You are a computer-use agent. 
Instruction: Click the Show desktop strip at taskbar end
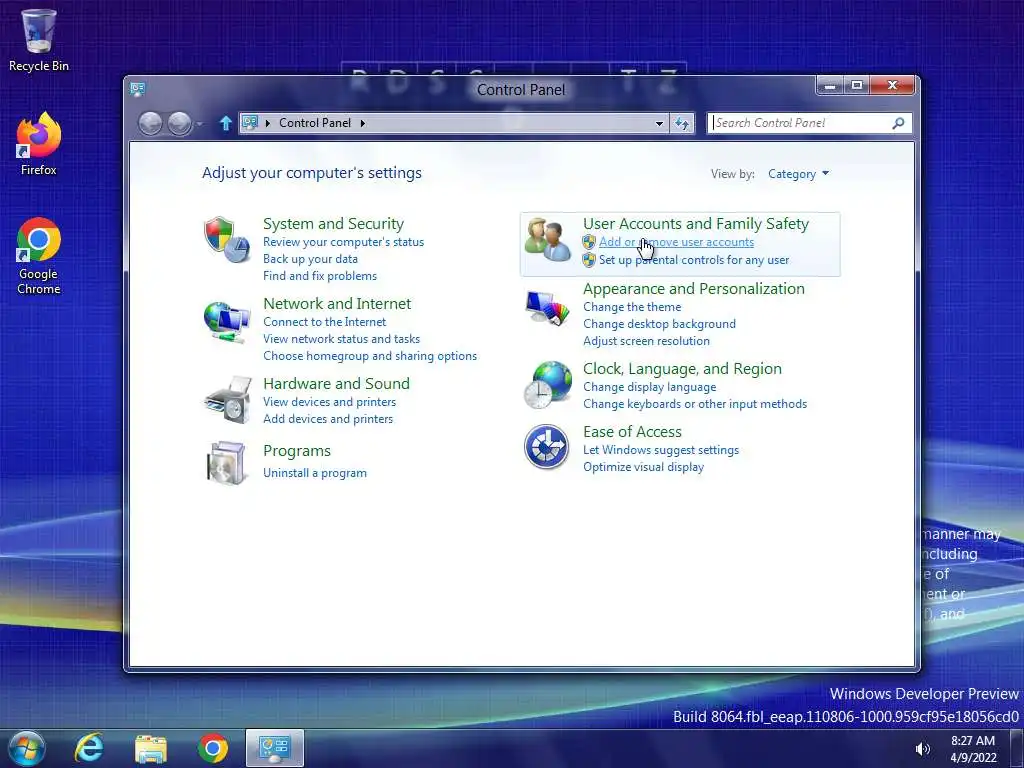[1016, 748]
